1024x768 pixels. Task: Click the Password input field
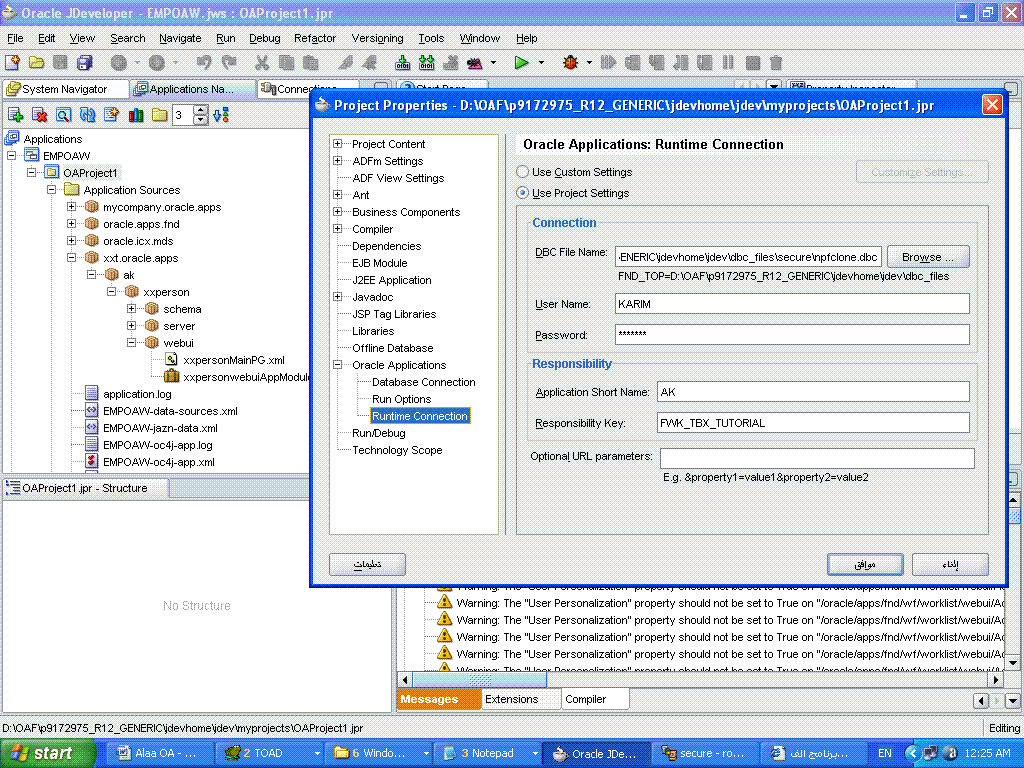[x=792, y=334]
